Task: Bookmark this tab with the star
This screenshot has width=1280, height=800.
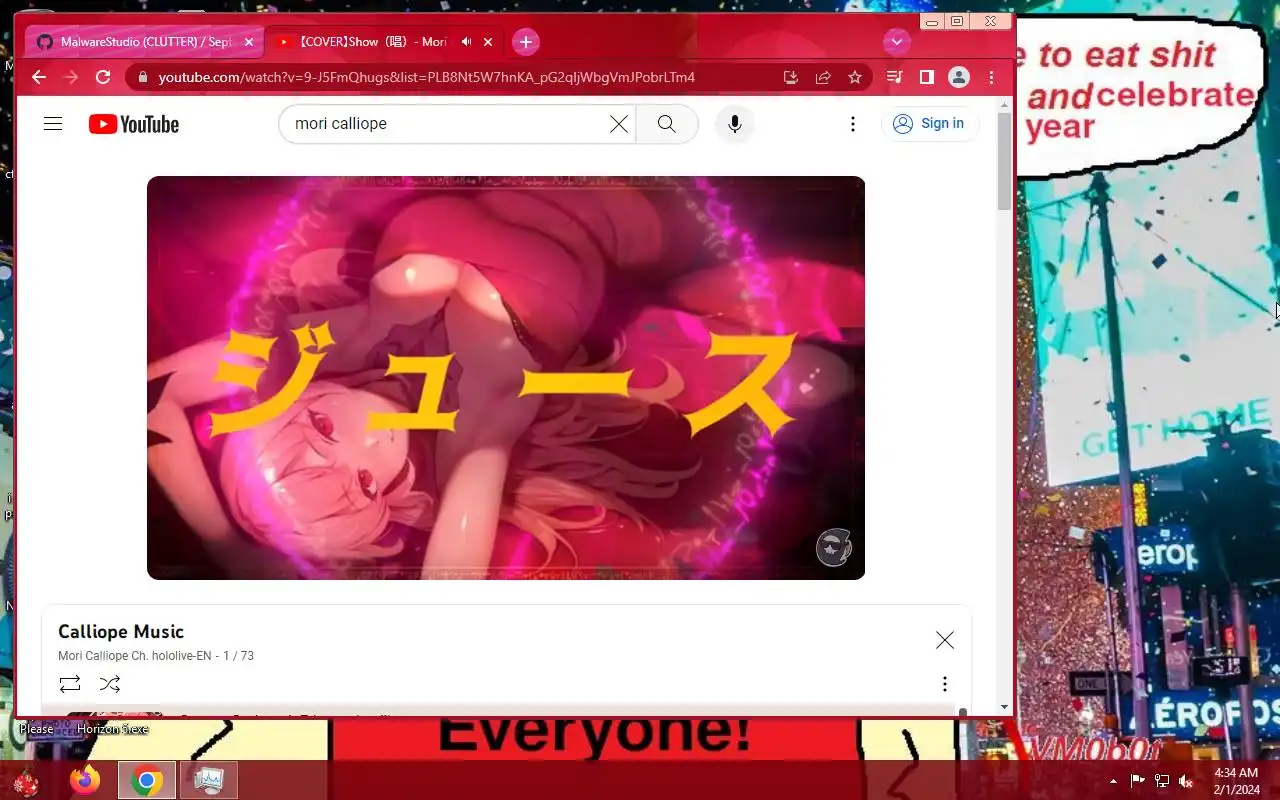Action: pos(855,77)
